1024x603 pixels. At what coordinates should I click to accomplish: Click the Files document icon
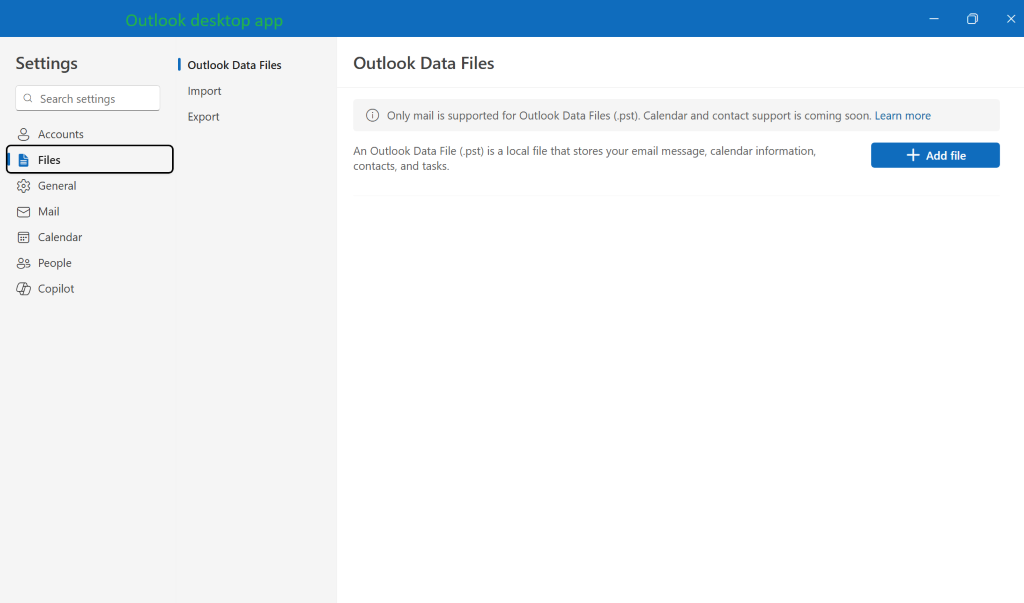[24, 160]
